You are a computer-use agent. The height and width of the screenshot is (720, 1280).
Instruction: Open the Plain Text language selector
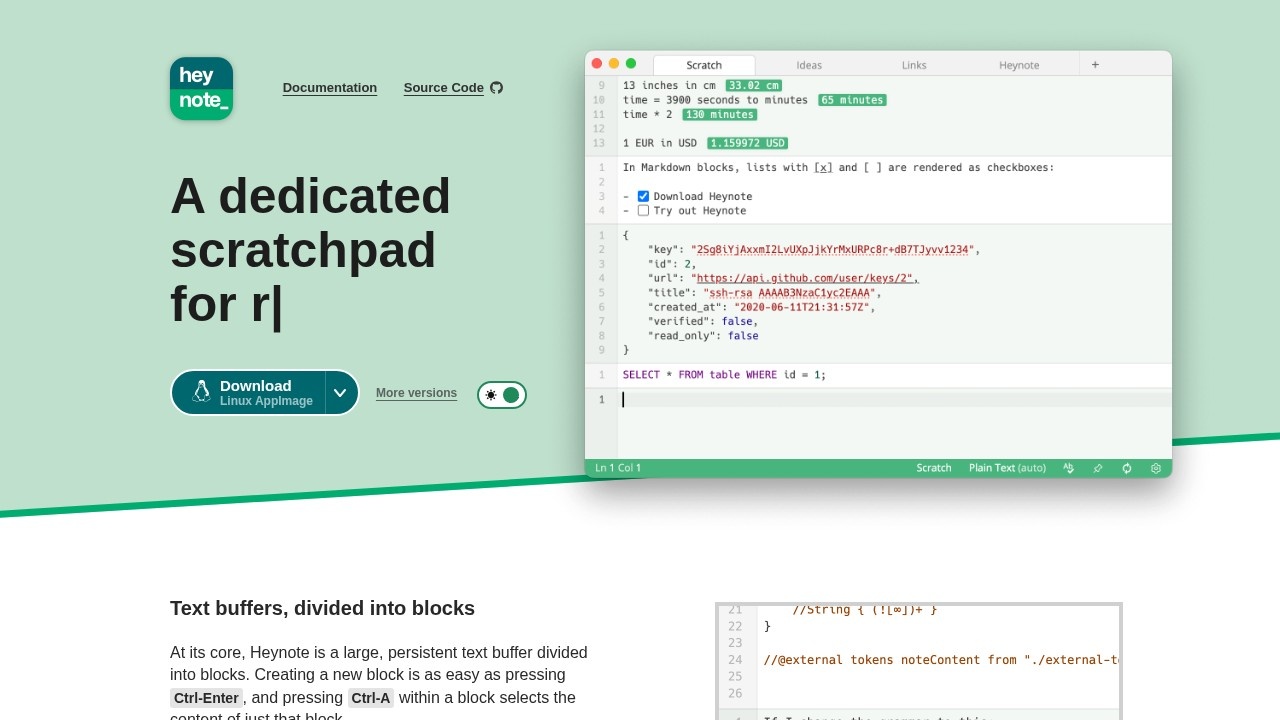click(x=1006, y=468)
